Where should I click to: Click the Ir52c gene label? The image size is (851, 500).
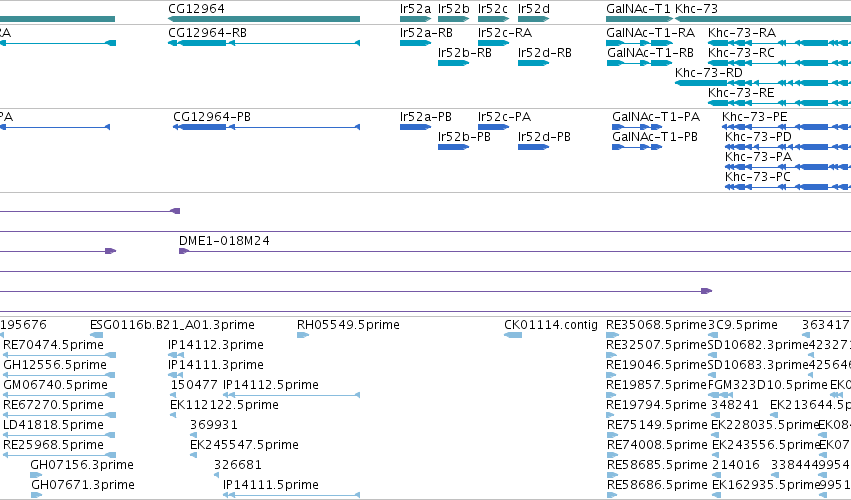493,9
